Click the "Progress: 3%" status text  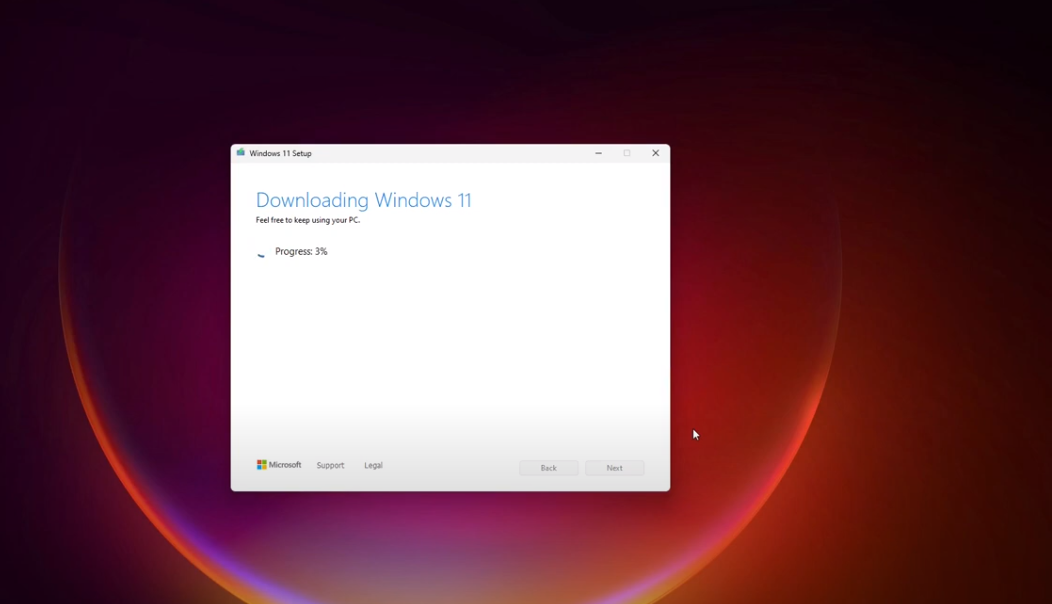coord(301,252)
